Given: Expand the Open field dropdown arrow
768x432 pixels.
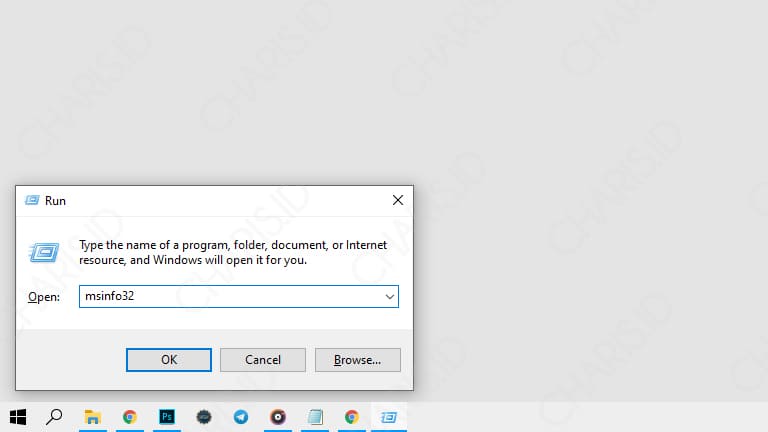Looking at the screenshot, I should pyautogui.click(x=389, y=297).
